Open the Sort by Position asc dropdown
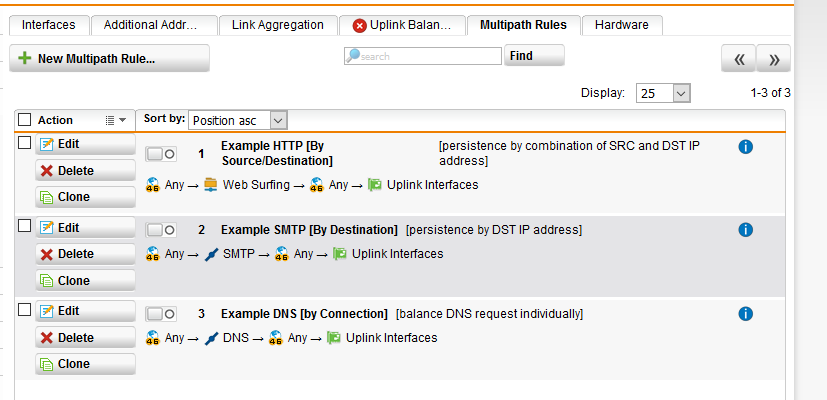This screenshot has width=827, height=400. tap(237, 120)
